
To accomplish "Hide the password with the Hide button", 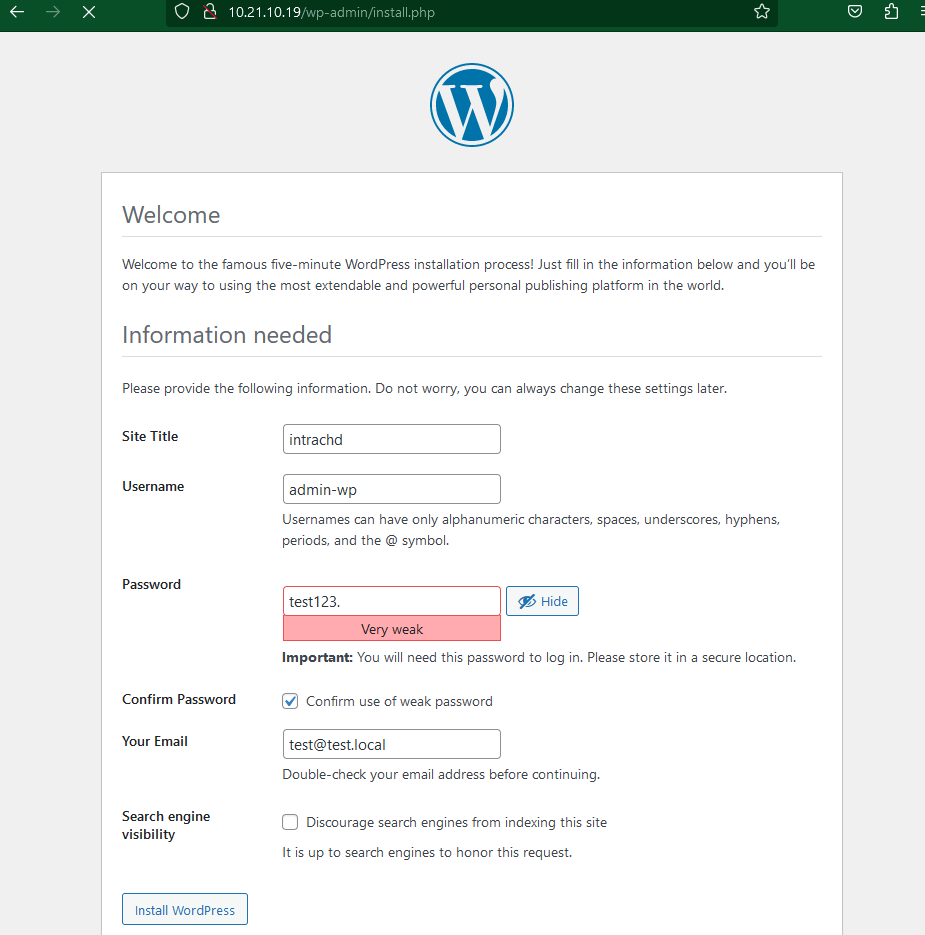I will click(542, 601).
